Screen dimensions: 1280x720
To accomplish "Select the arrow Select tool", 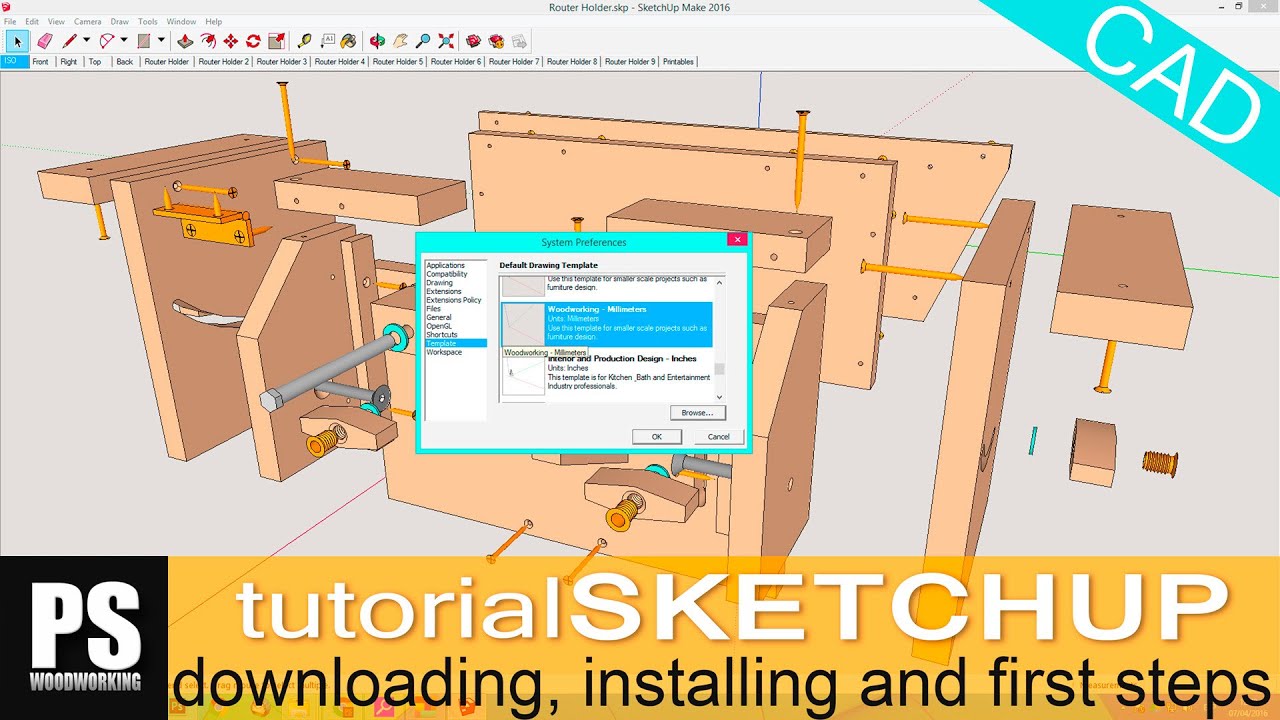I will (17, 41).
